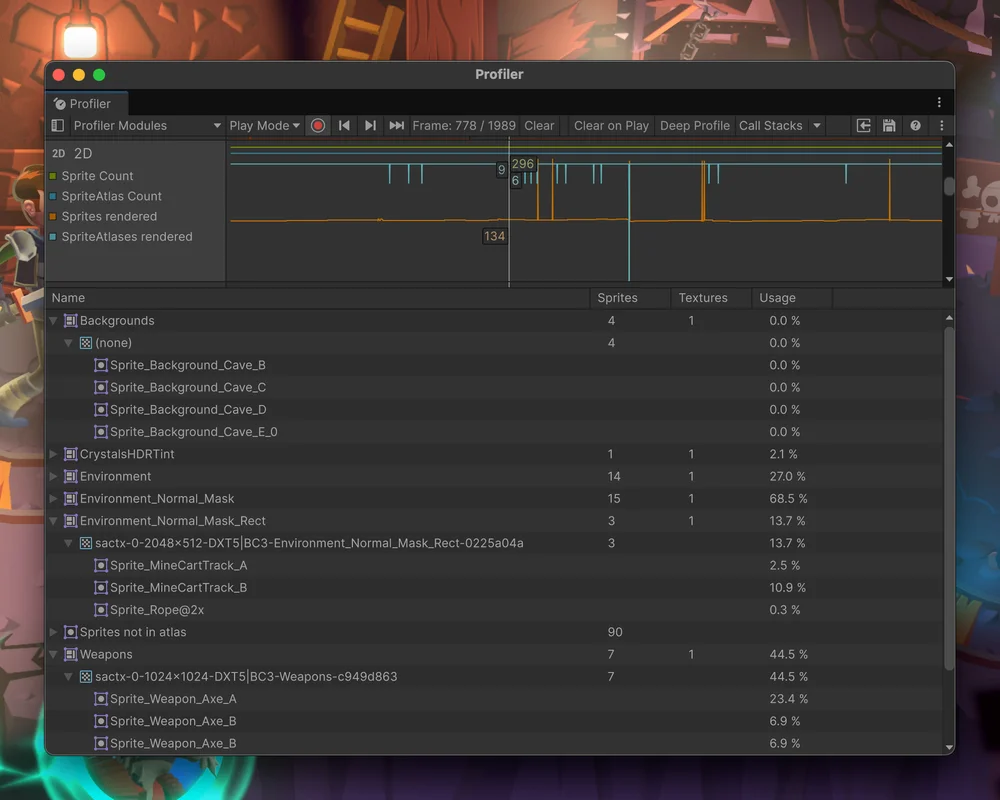Click the Sprite_MineCartTrack_A sprite icon

click(x=101, y=565)
